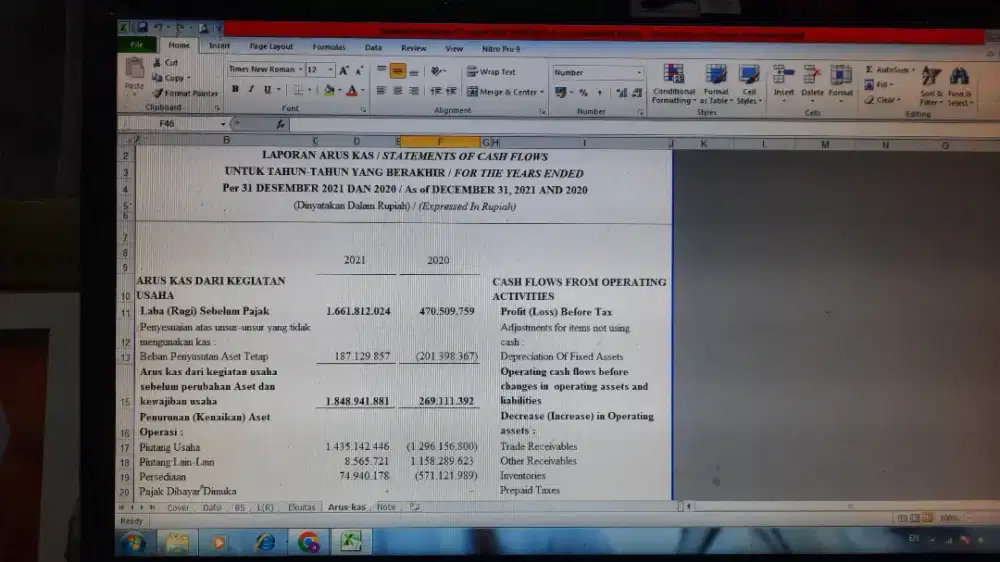Decrease decimal places
The height and width of the screenshot is (562, 1000).
click(636, 93)
